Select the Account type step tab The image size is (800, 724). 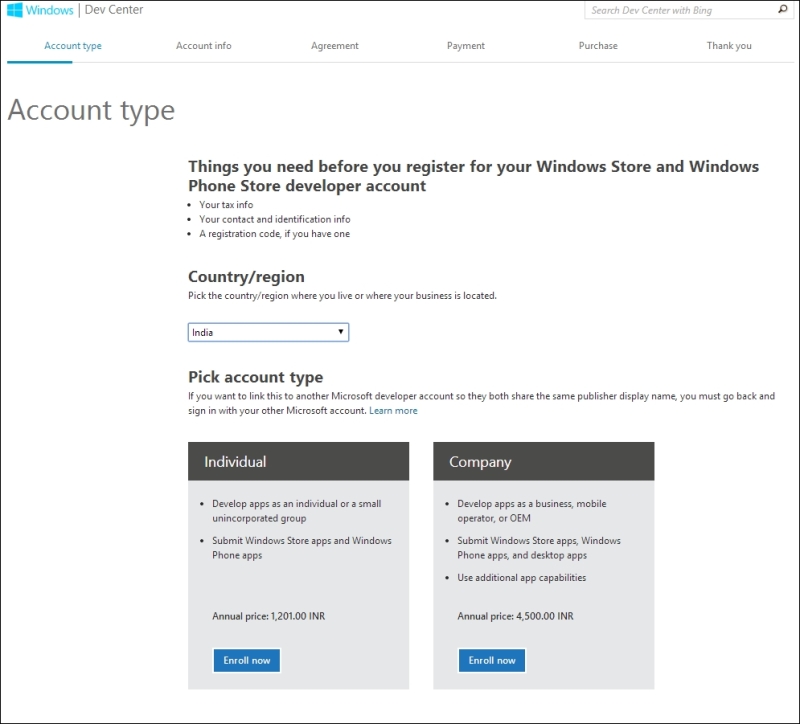(73, 46)
